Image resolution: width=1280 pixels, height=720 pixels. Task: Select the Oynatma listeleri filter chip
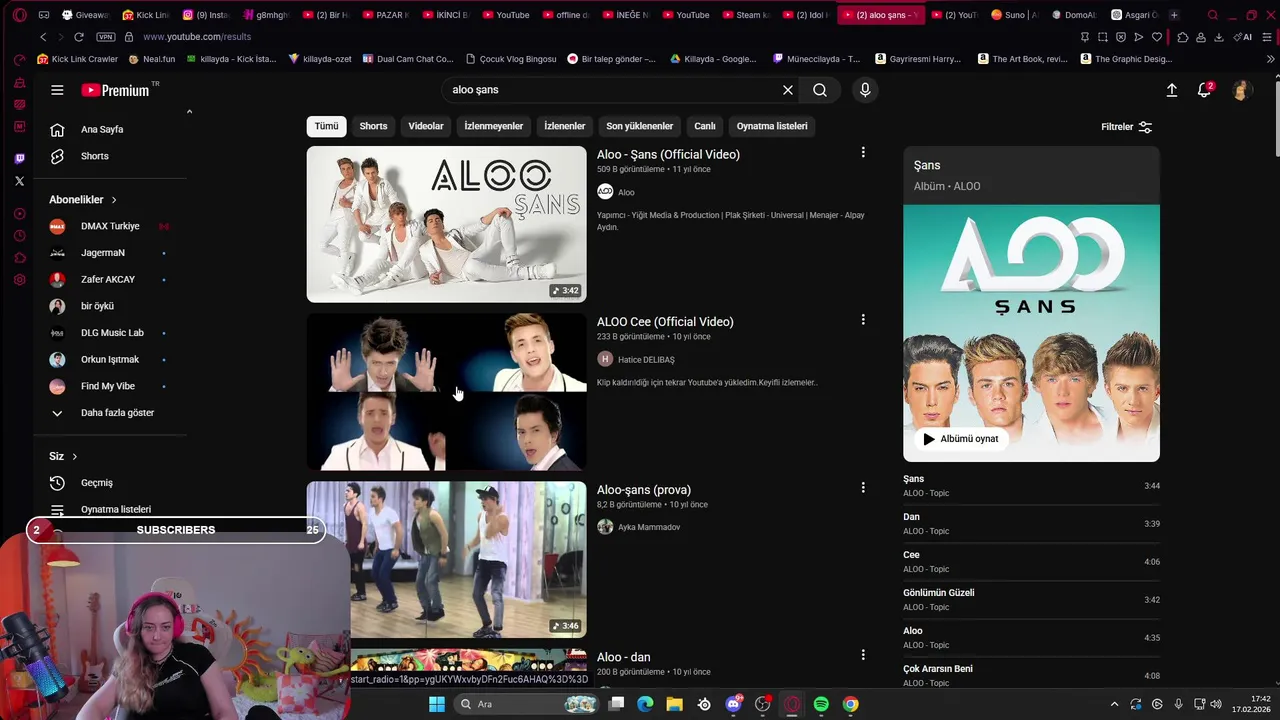[x=772, y=126]
